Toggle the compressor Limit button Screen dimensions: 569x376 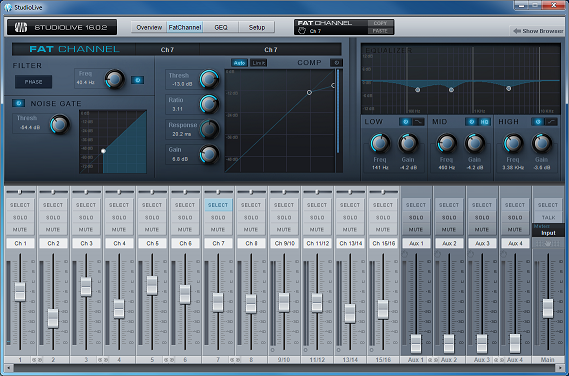click(x=259, y=63)
